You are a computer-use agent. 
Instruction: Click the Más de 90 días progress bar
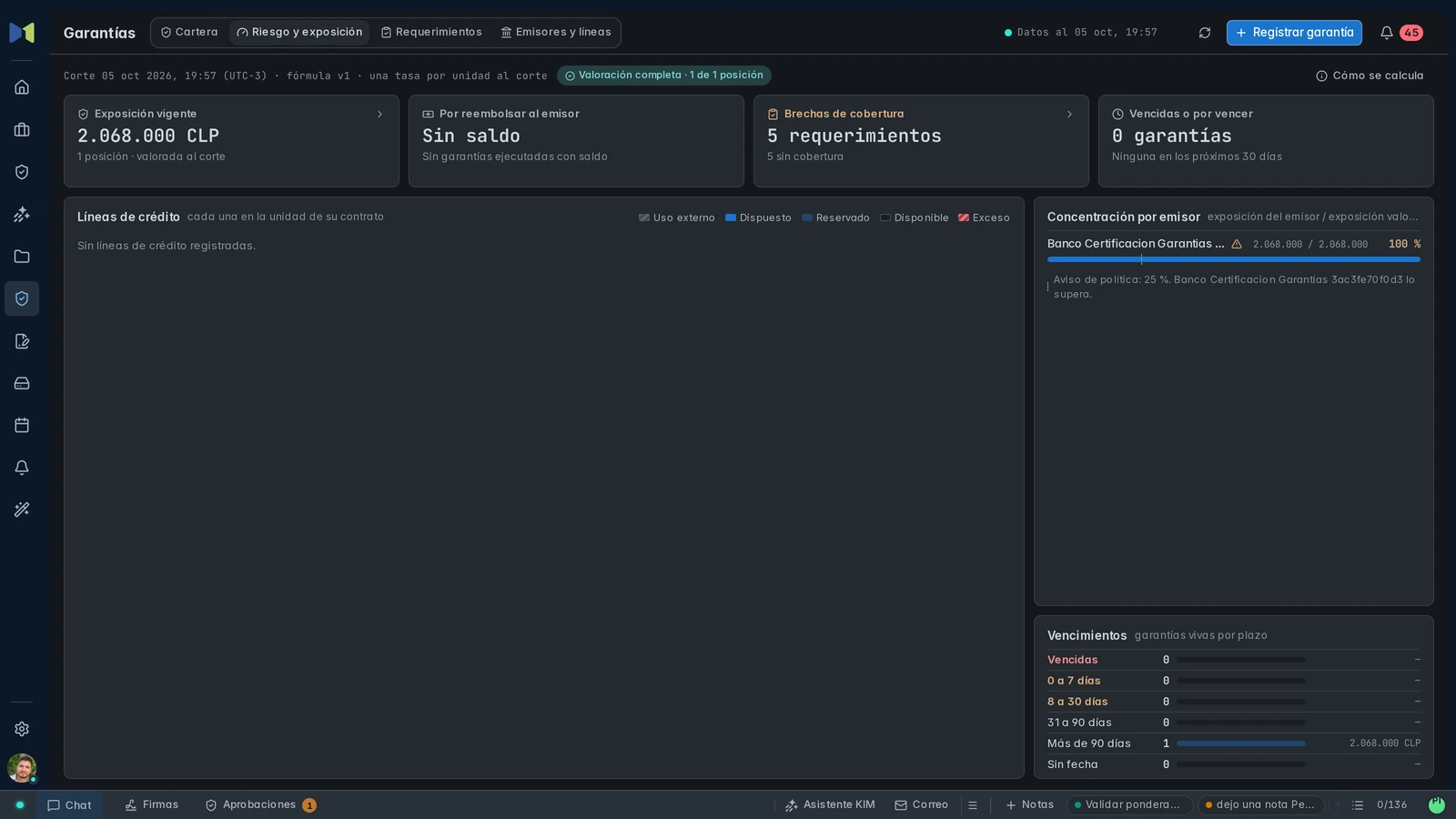1241,743
